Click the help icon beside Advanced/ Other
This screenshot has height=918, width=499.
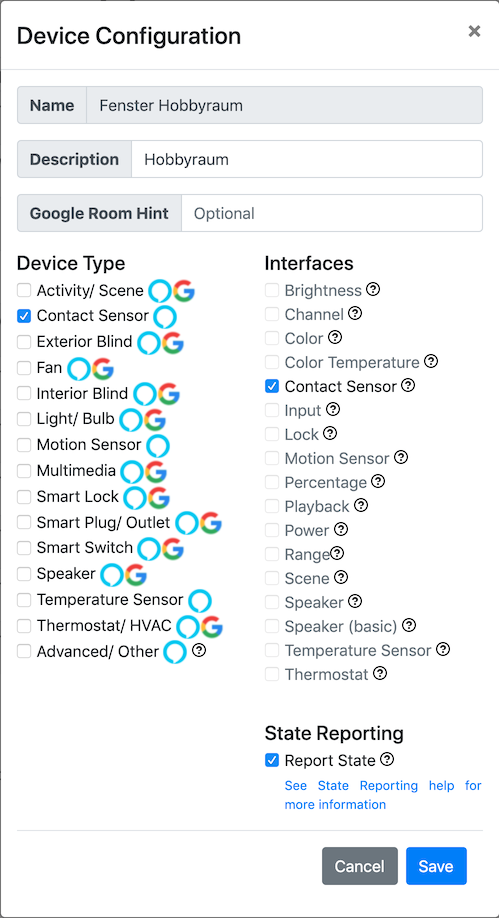(x=199, y=650)
